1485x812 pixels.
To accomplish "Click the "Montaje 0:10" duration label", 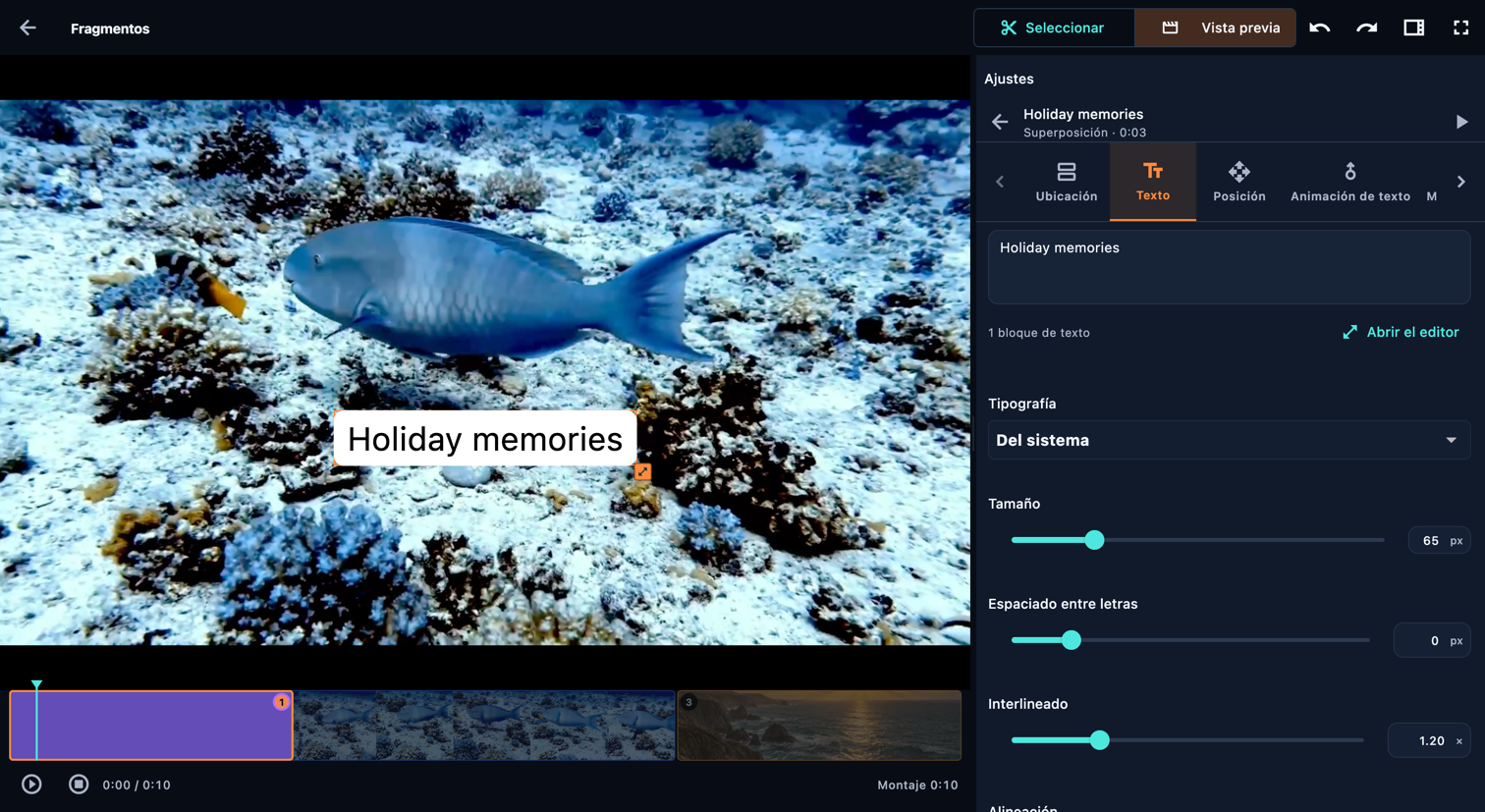I will [917, 785].
